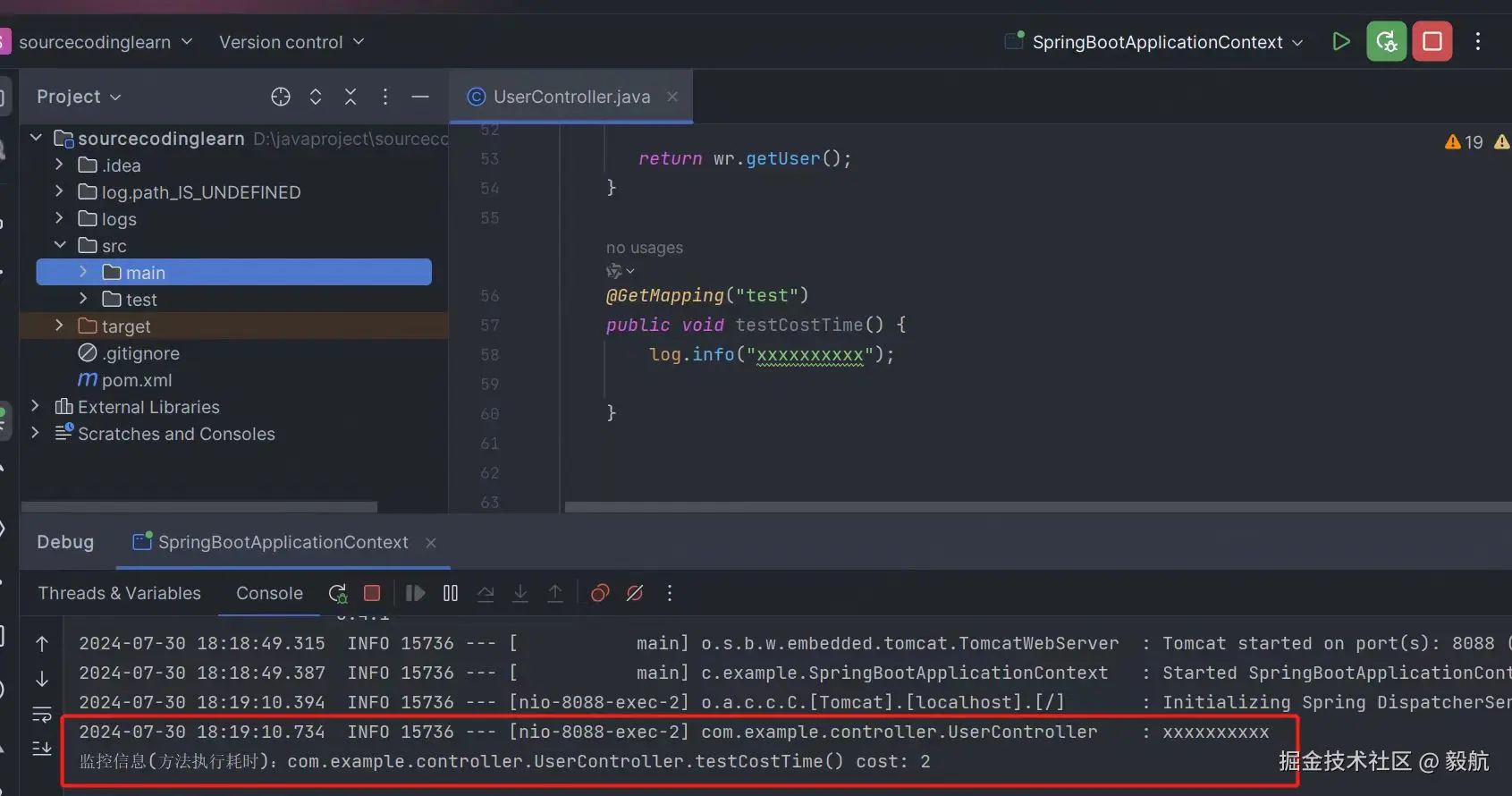Select the target folder row
This screenshot has width=1512, height=796.
pyautogui.click(x=234, y=326)
